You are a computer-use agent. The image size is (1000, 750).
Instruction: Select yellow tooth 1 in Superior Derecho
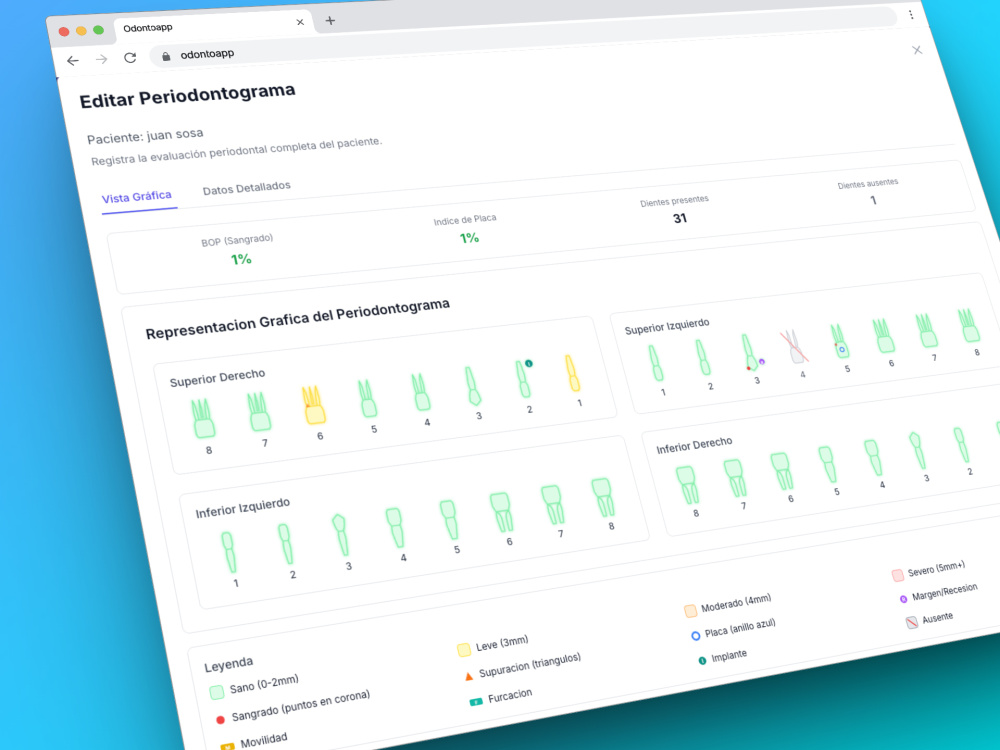(x=572, y=373)
